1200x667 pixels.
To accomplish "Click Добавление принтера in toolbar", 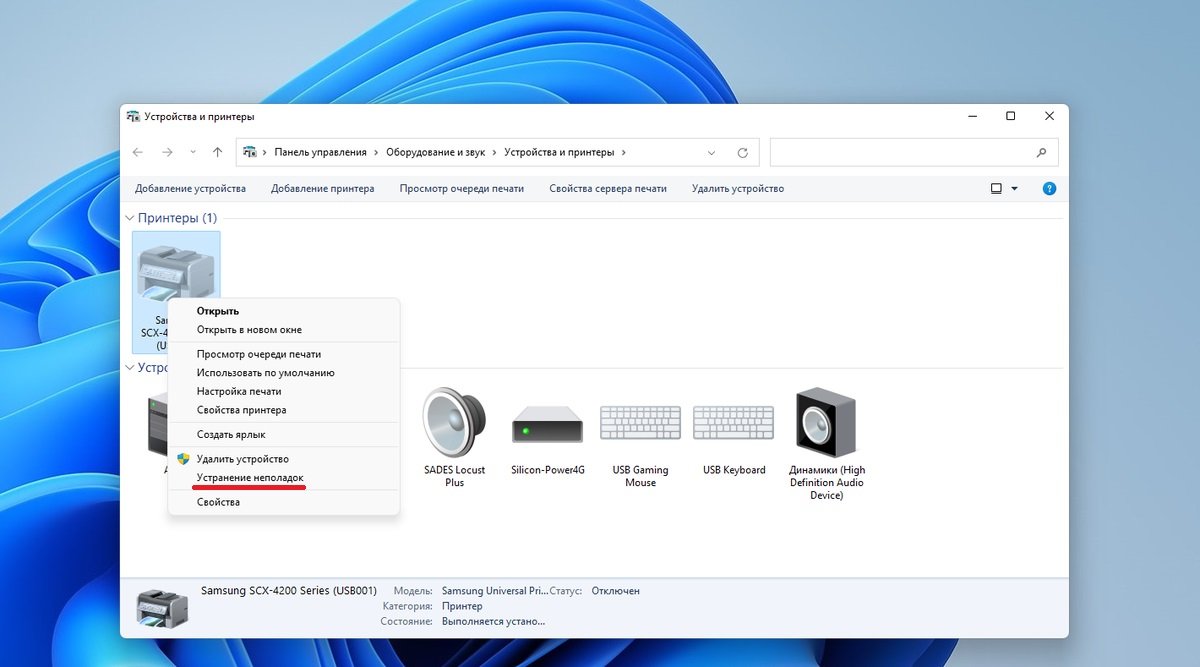I will point(322,188).
